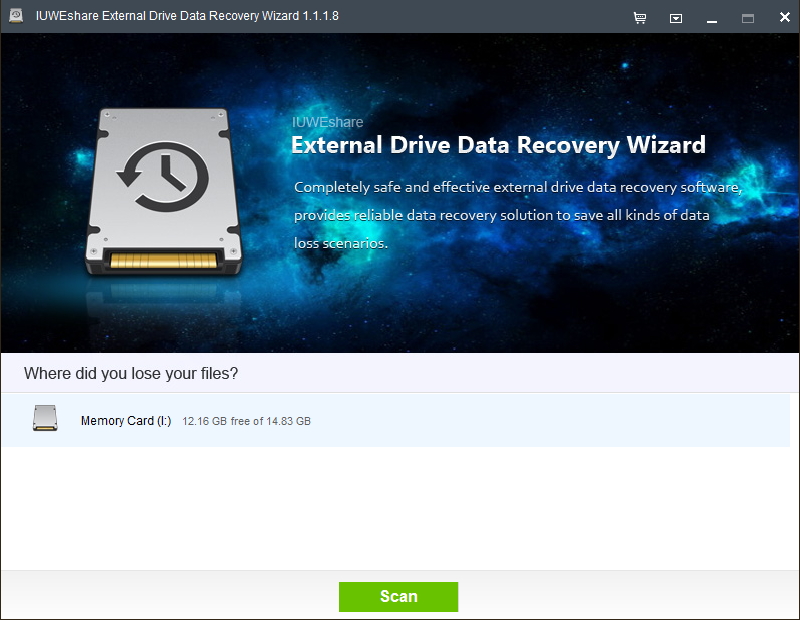Click the cart icon to buy full version
This screenshot has width=800, height=620.
(640, 17)
